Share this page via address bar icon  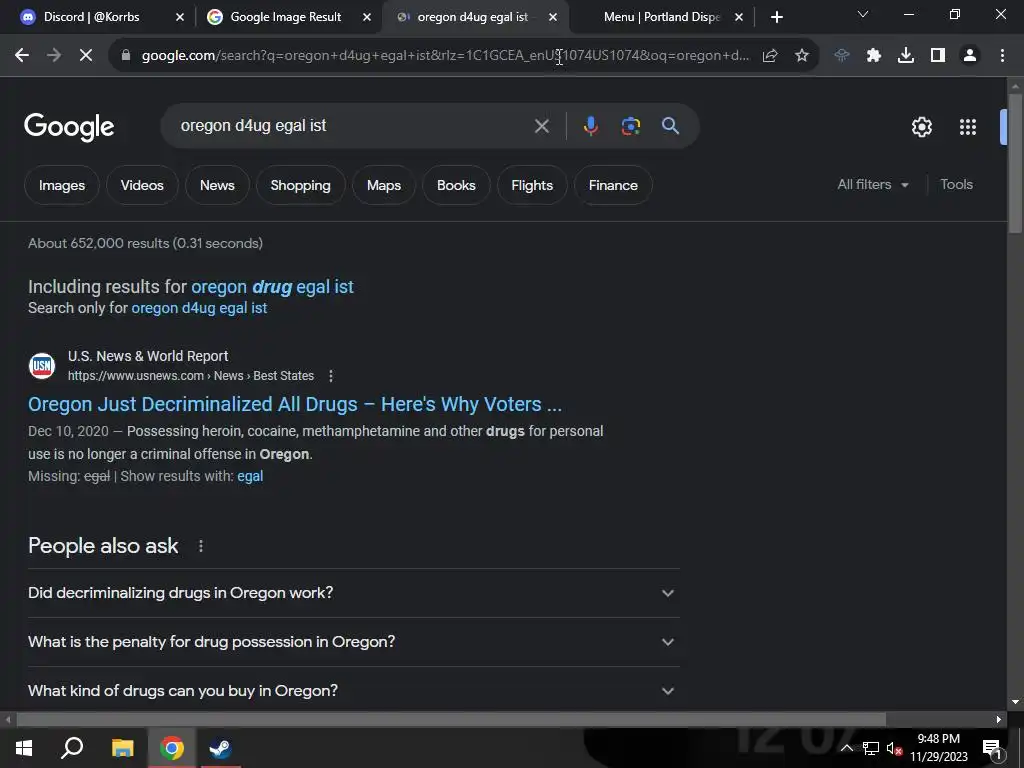[x=770, y=56]
